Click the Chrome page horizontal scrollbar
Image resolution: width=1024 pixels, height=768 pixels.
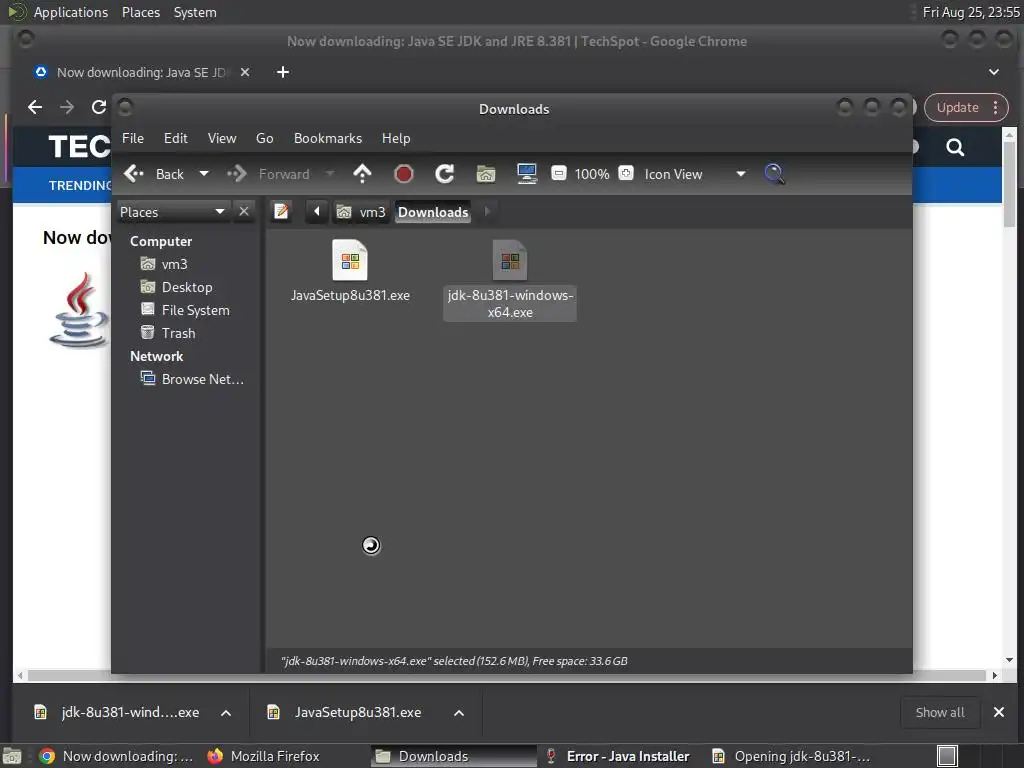[x=506, y=675]
